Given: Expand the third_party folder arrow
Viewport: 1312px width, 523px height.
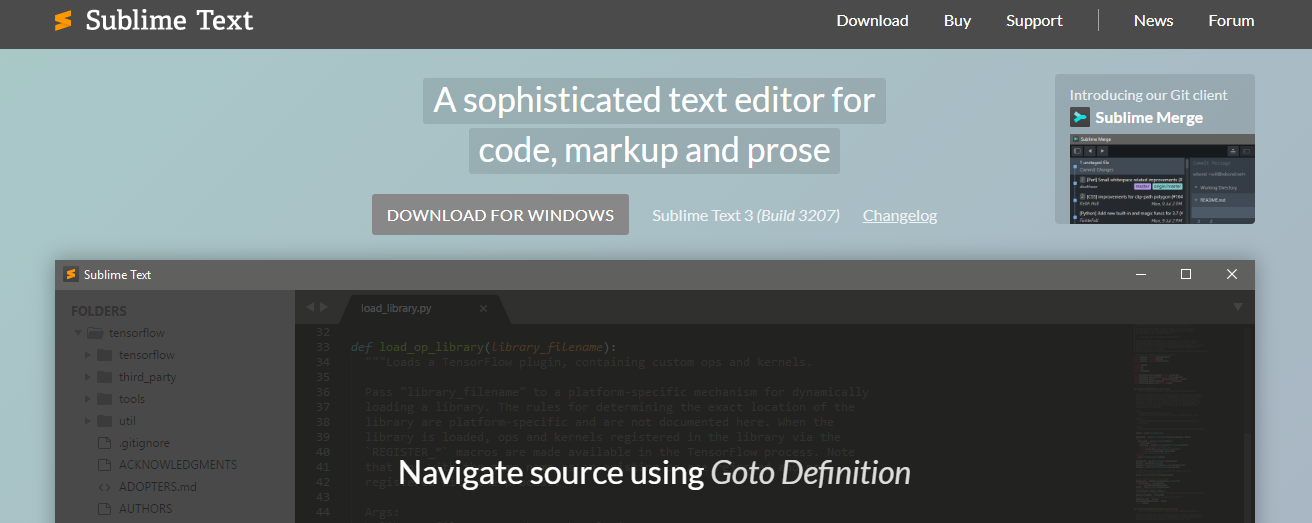Looking at the screenshot, I should pos(88,377).
